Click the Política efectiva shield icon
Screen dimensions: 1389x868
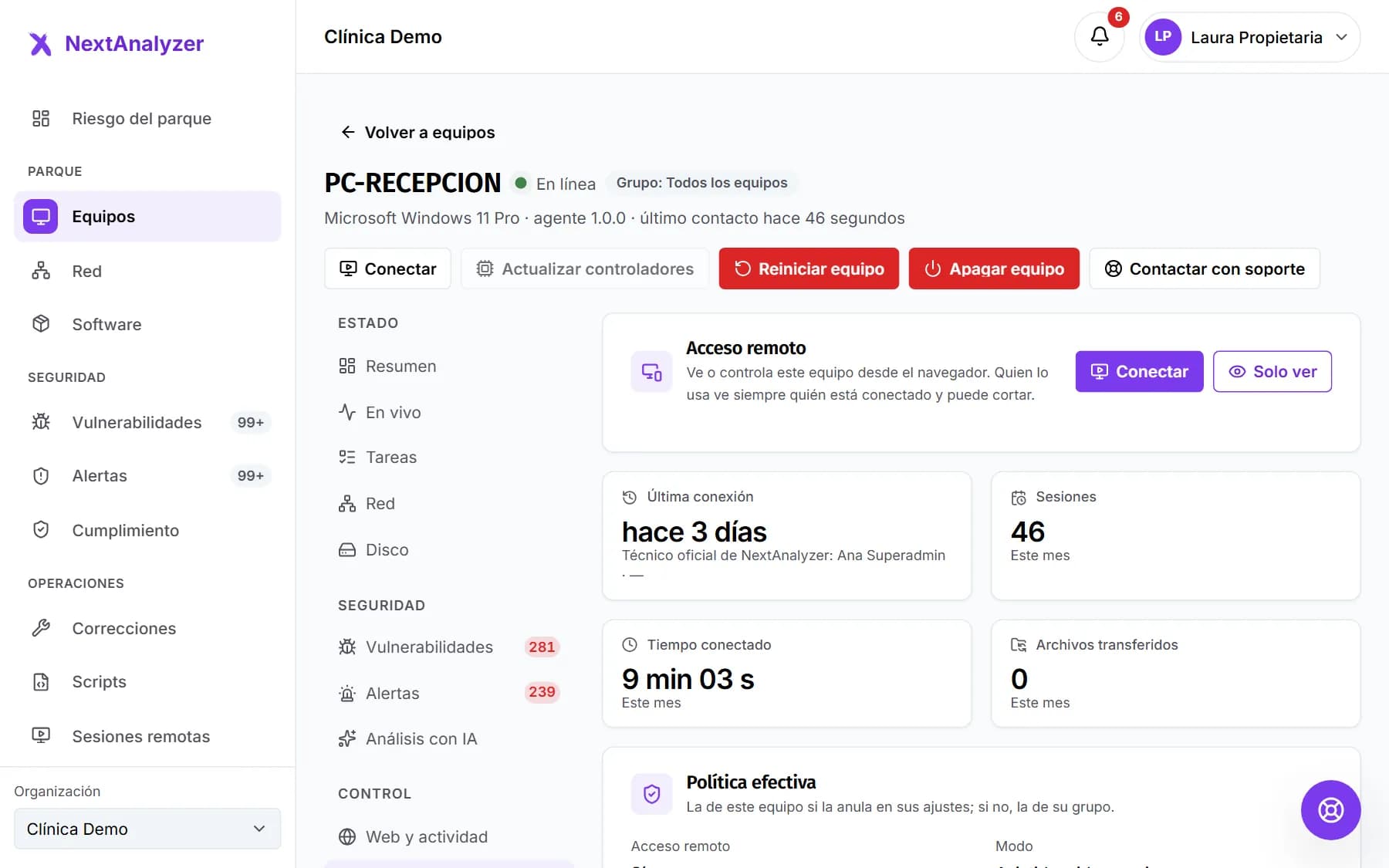[x=651, y=794]
